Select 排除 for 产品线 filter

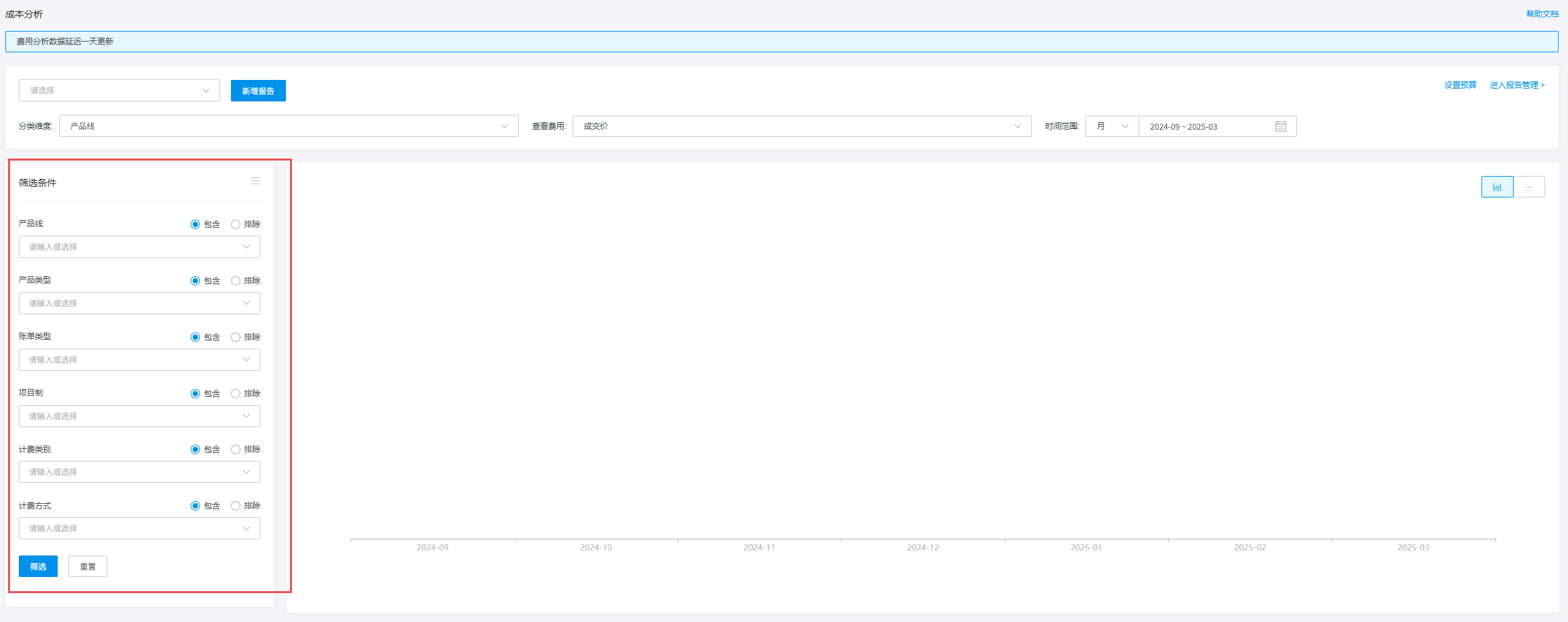click(x=236, y=224)
